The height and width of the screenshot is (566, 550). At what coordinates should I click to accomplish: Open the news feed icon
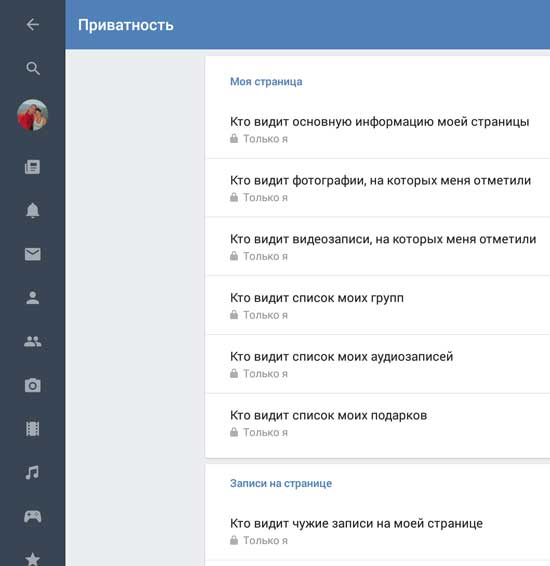pos(32,167)
